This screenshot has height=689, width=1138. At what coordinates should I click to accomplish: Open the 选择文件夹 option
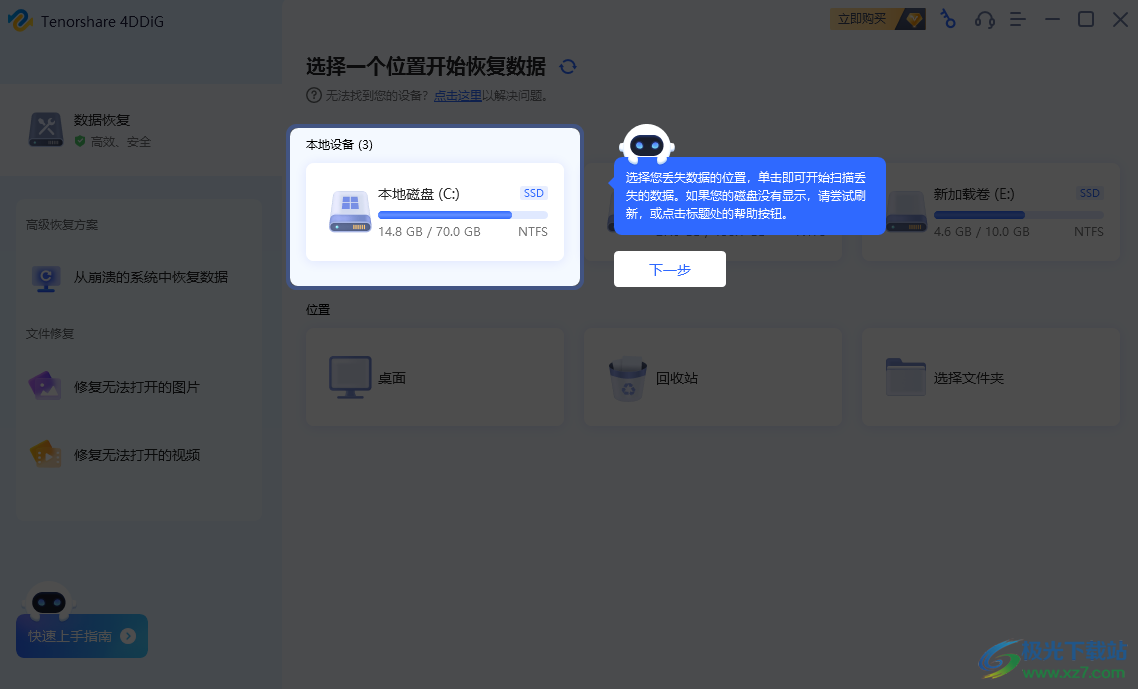point(991,378)
